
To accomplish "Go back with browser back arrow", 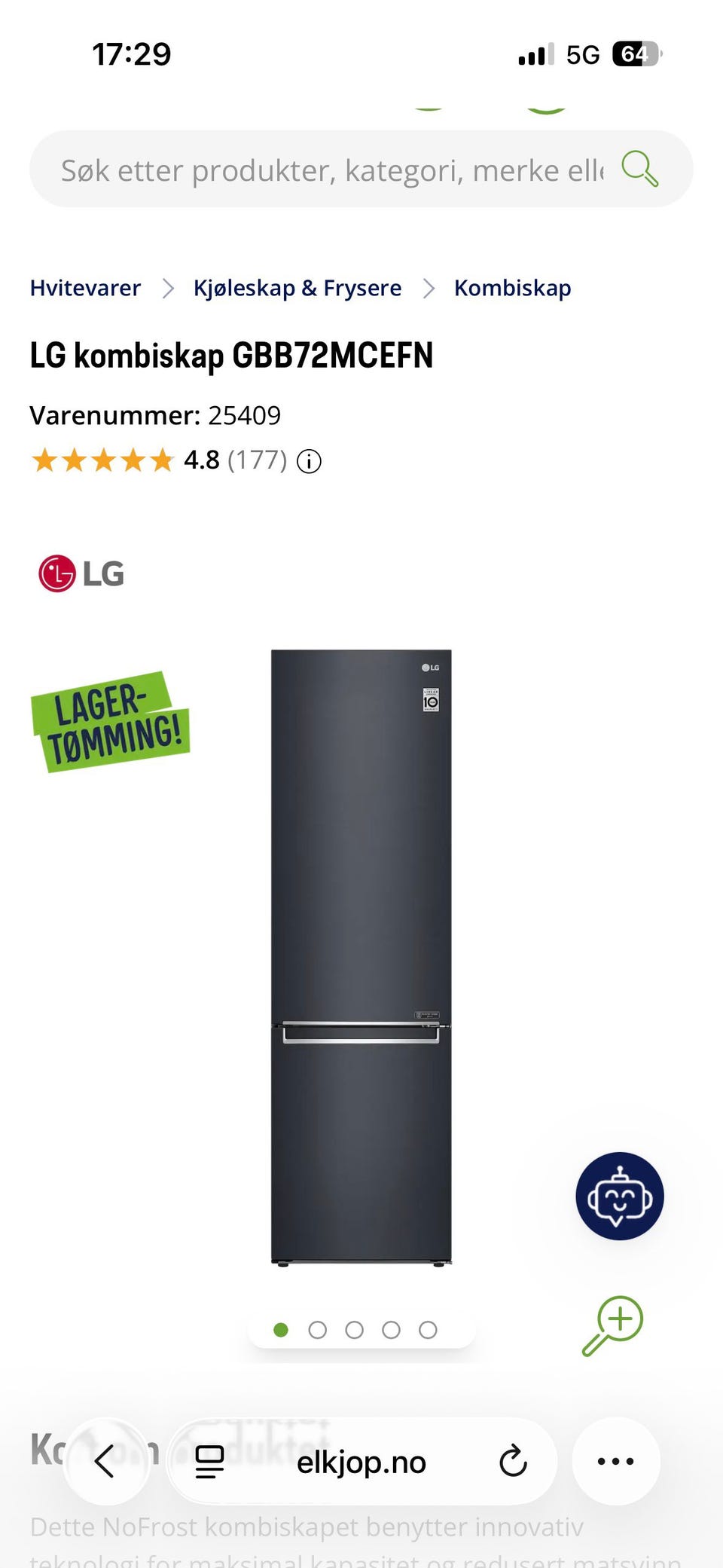I will point(105,1461).
